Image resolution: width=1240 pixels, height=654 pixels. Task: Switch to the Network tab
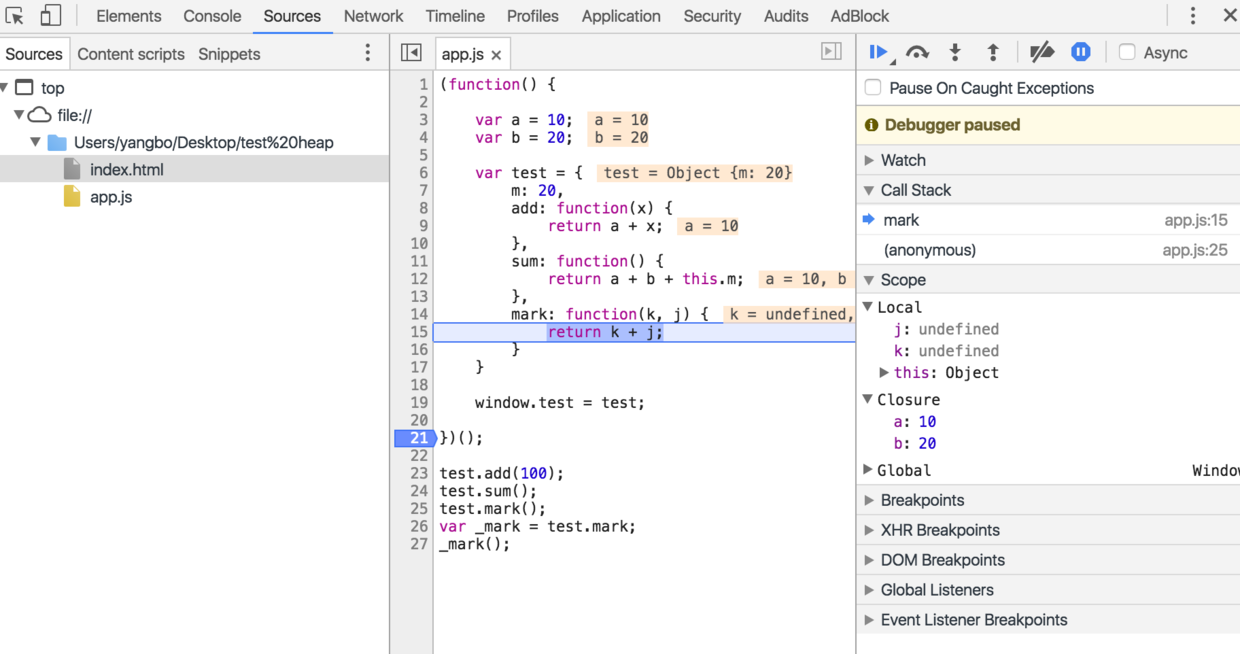pyautogui.click(x=373, y=16)
